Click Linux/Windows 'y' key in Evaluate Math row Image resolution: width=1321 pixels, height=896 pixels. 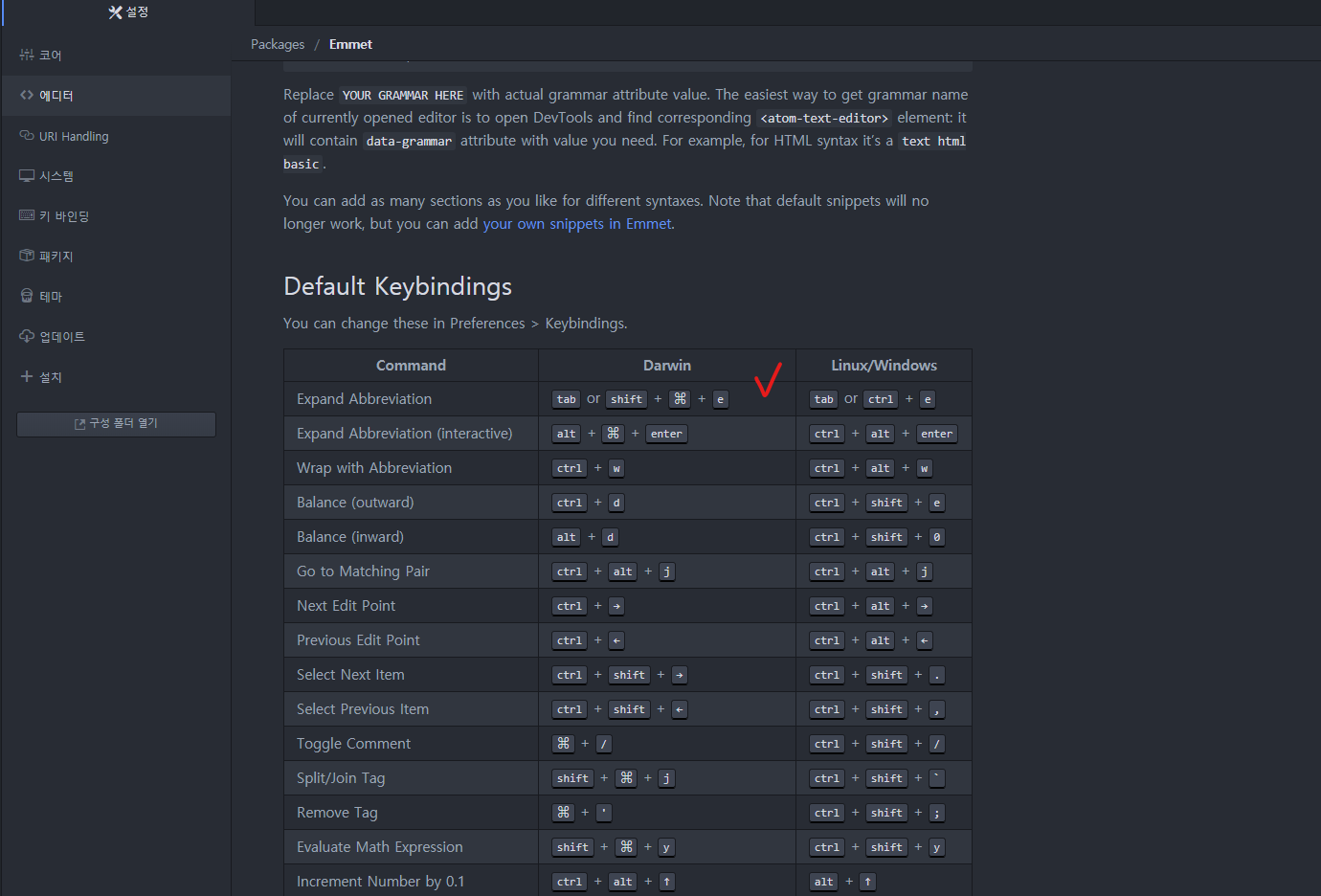coord(937,847)
